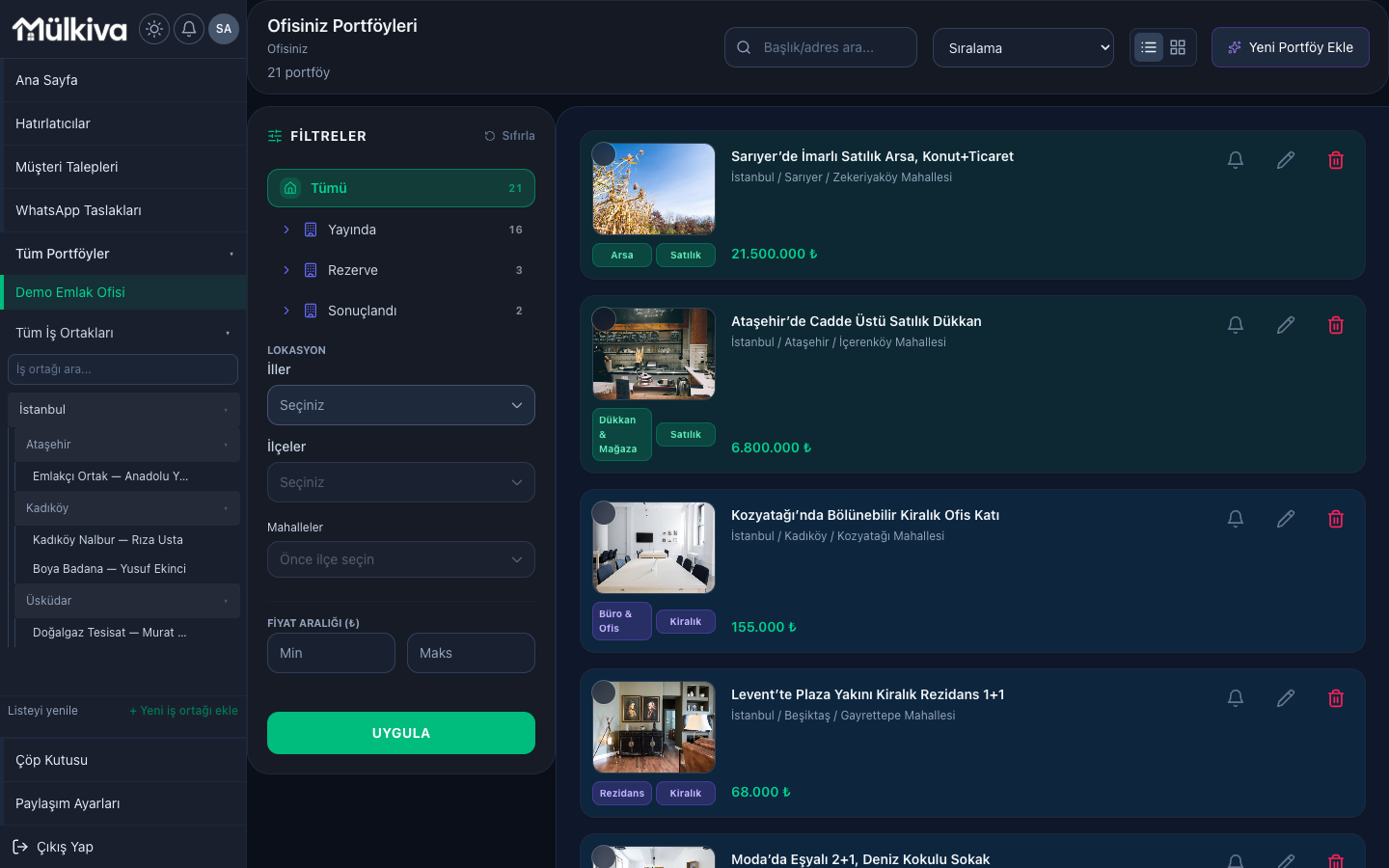Open the Sıralama sort dropdown
Screen dimensions: 1389x868
pos(1023,47)
